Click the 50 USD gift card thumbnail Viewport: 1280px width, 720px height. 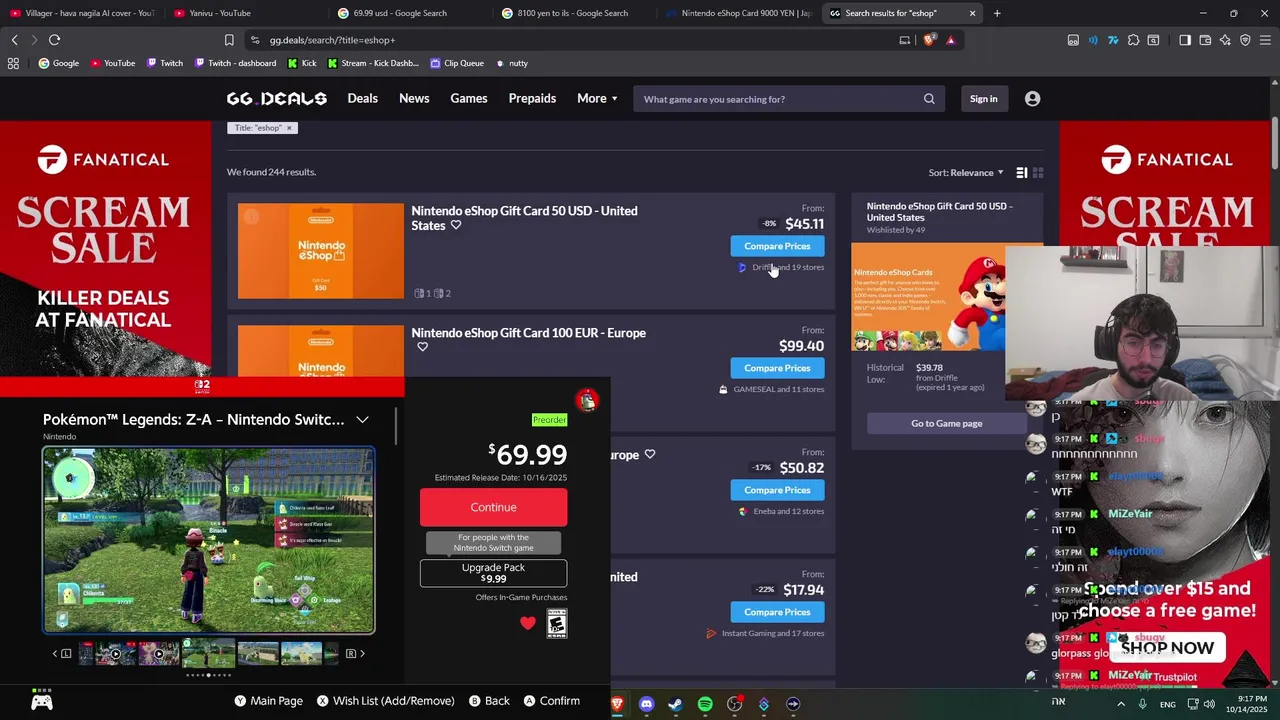pos(320,251)
